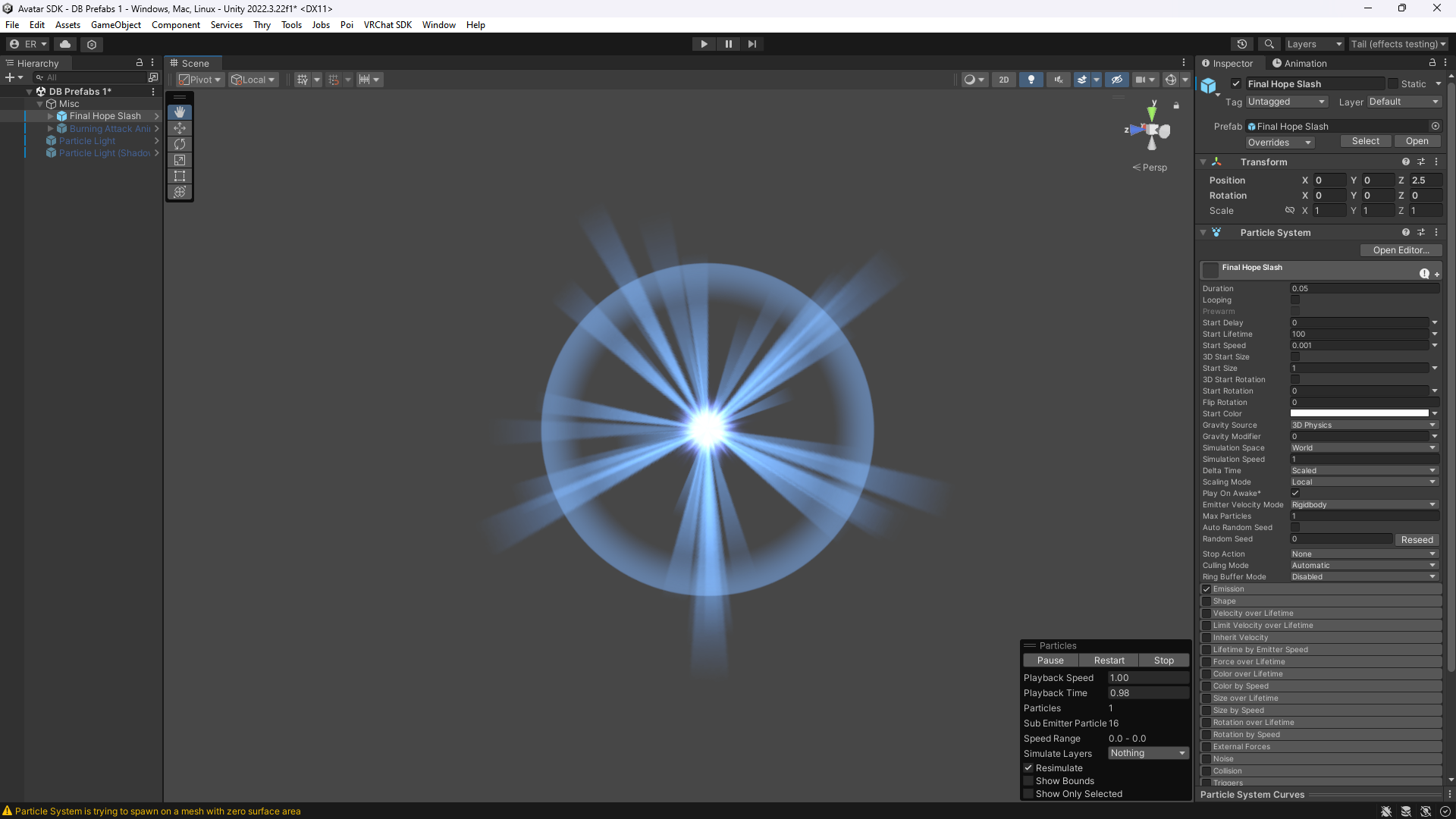Switch to the Animation tab
Image resolution: width=1456 pixels, height=819 pixels.
pos(1299,64)
